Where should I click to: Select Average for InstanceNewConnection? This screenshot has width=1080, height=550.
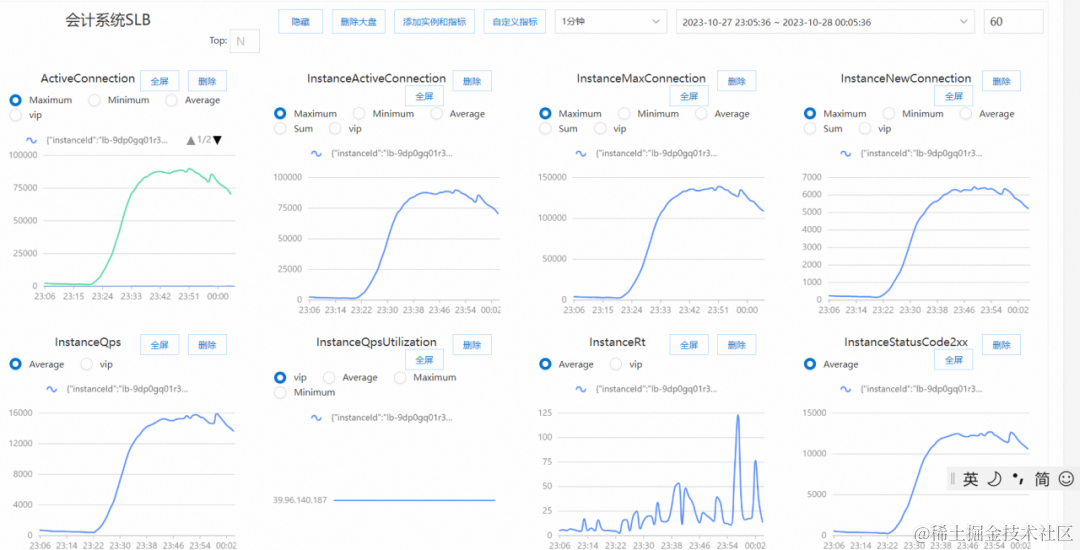coord(966,113)
